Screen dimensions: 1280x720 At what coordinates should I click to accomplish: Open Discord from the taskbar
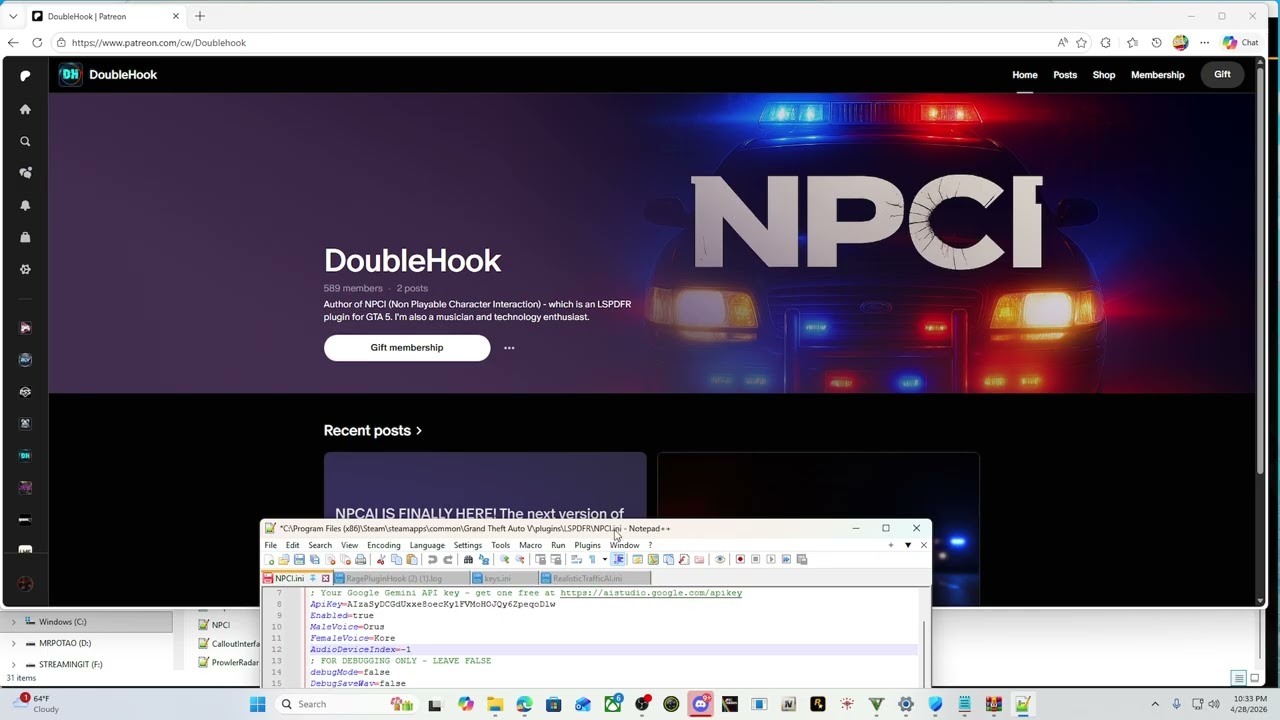[x=700, y=704]
